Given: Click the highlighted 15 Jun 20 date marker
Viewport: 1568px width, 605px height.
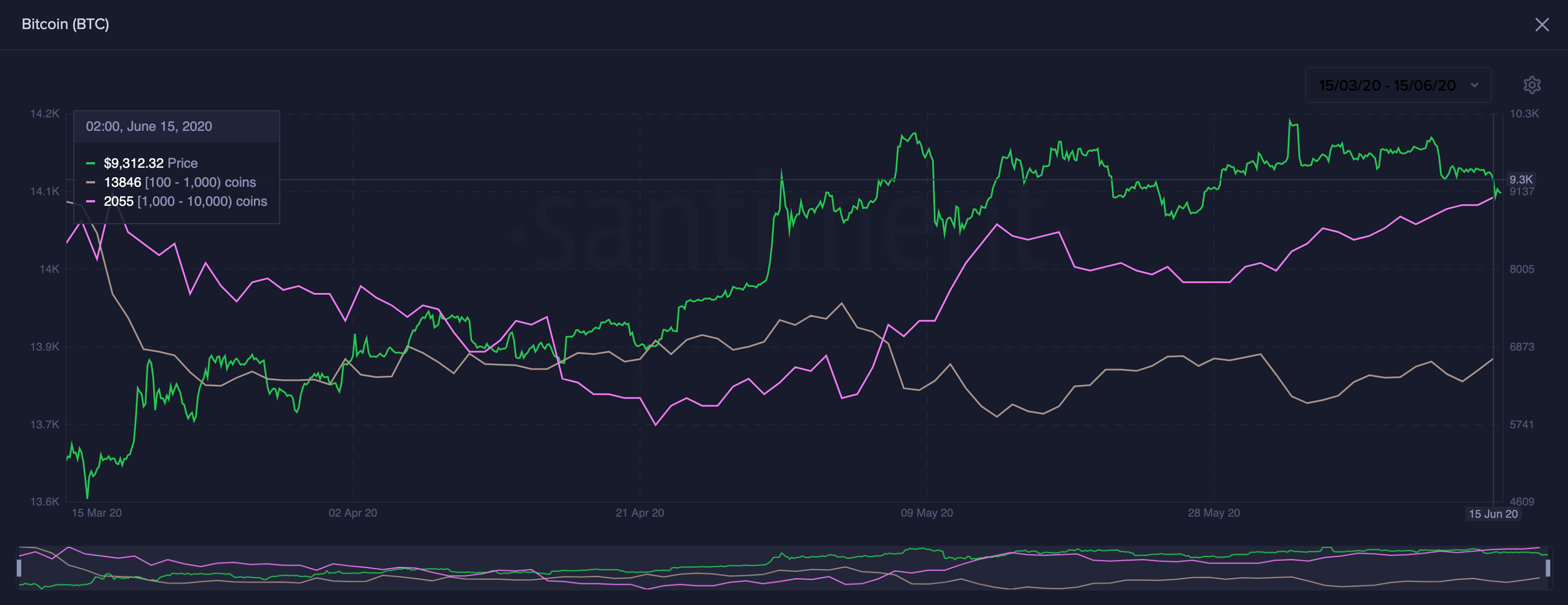Looking at the screenshot, I should click(x=1493, y=514).
